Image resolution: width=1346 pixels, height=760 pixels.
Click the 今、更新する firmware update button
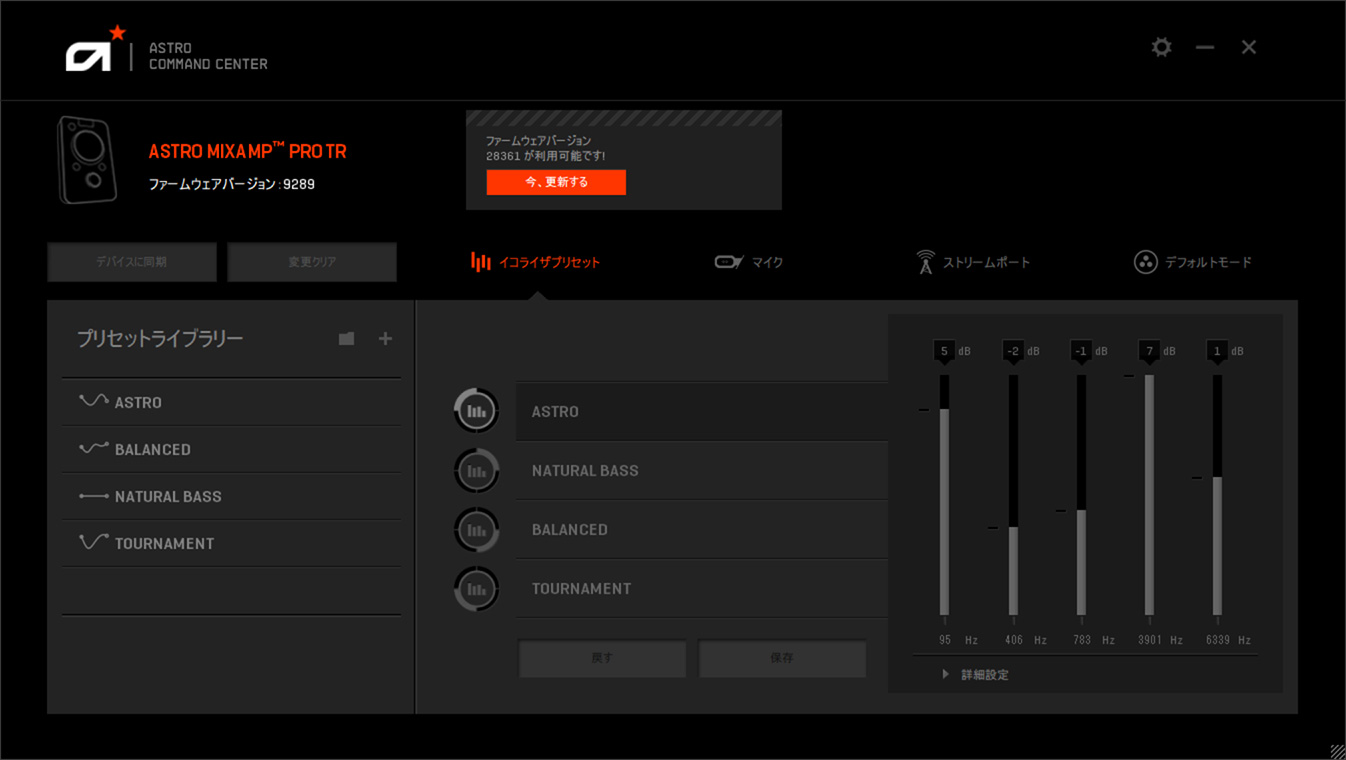point(556,182)
